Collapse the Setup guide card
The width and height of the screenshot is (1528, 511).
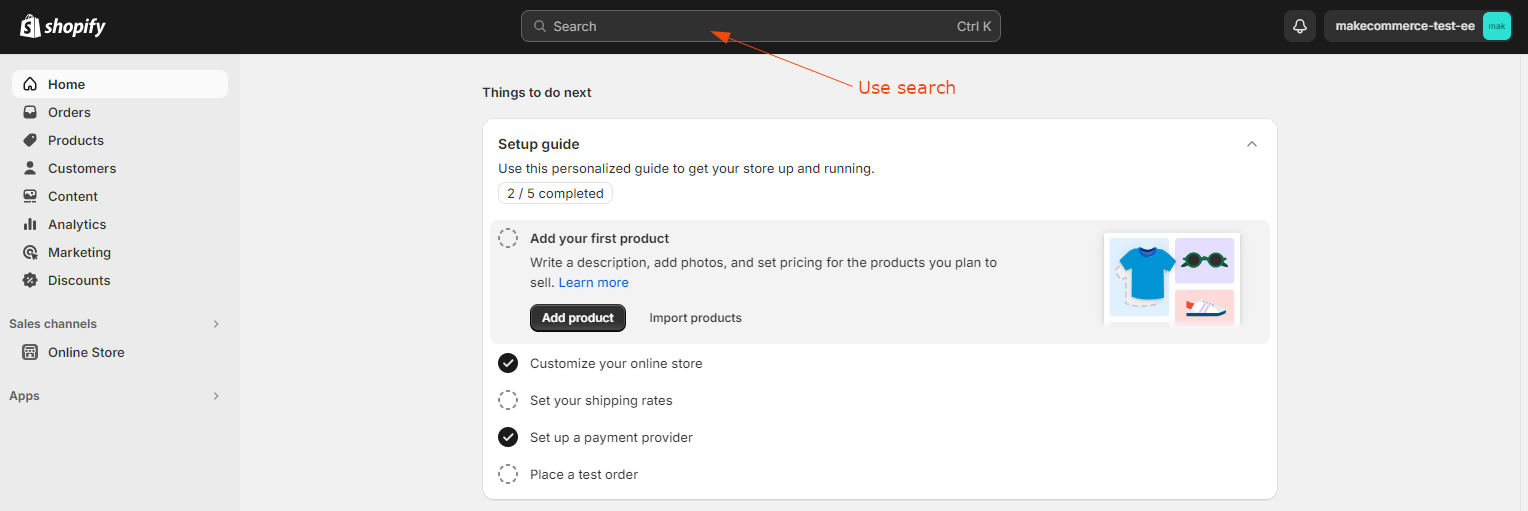point(1252,144)
